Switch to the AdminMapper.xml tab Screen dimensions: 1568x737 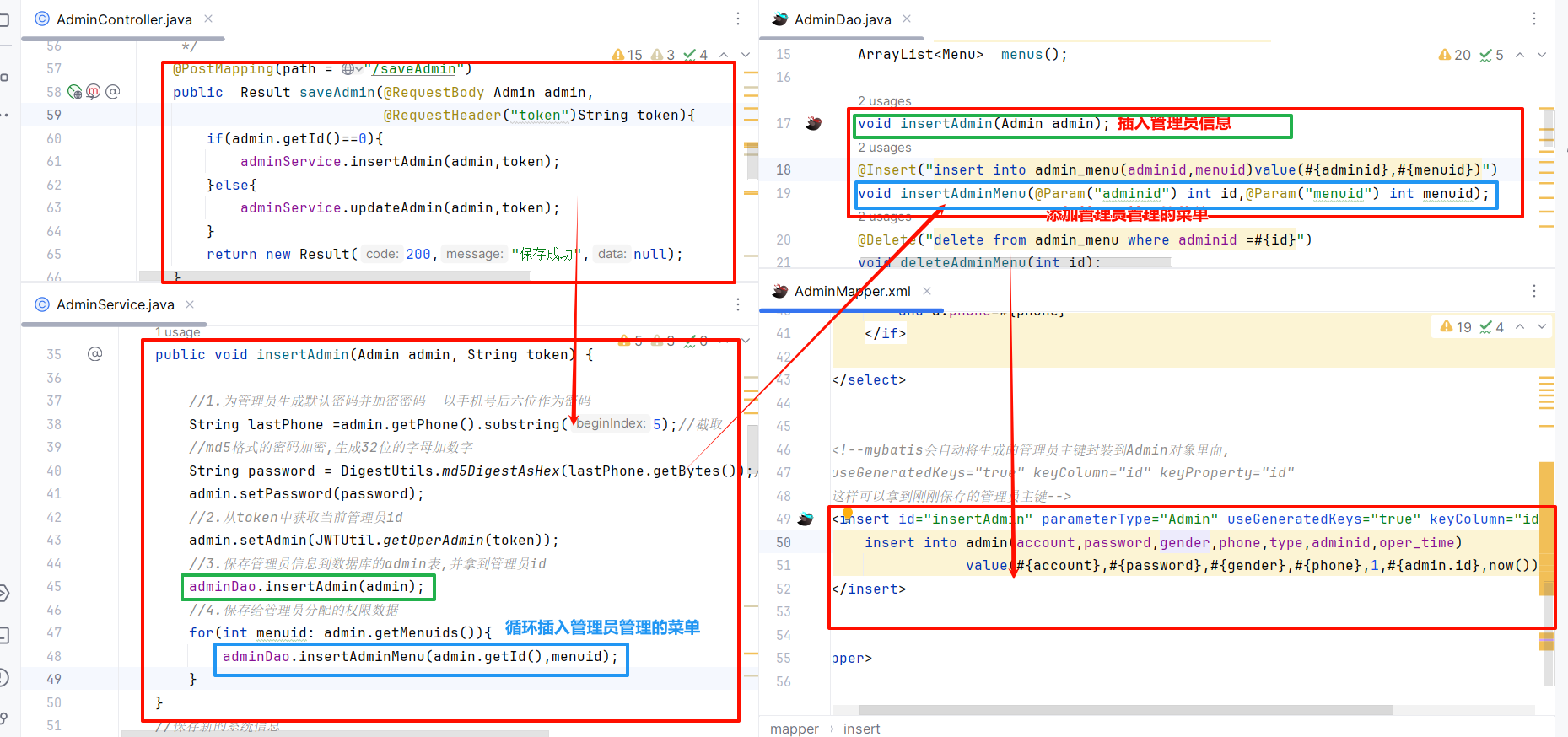[853, 291]
